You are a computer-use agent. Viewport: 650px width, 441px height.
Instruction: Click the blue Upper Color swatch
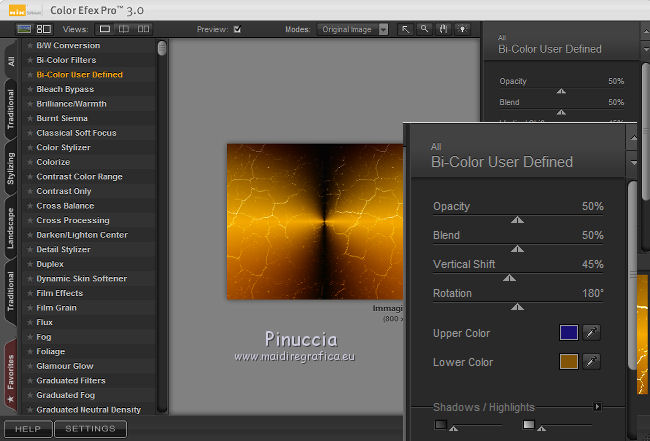pos(568,333)
